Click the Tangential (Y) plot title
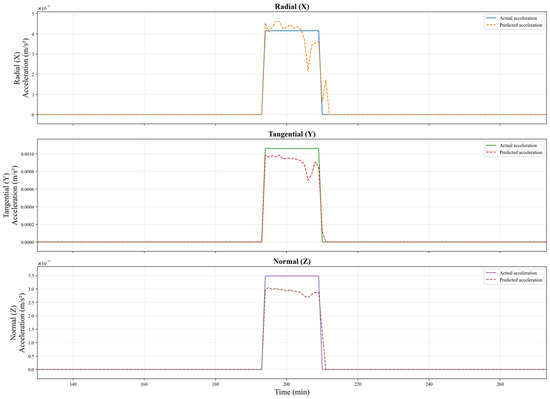 click(292, 134)
